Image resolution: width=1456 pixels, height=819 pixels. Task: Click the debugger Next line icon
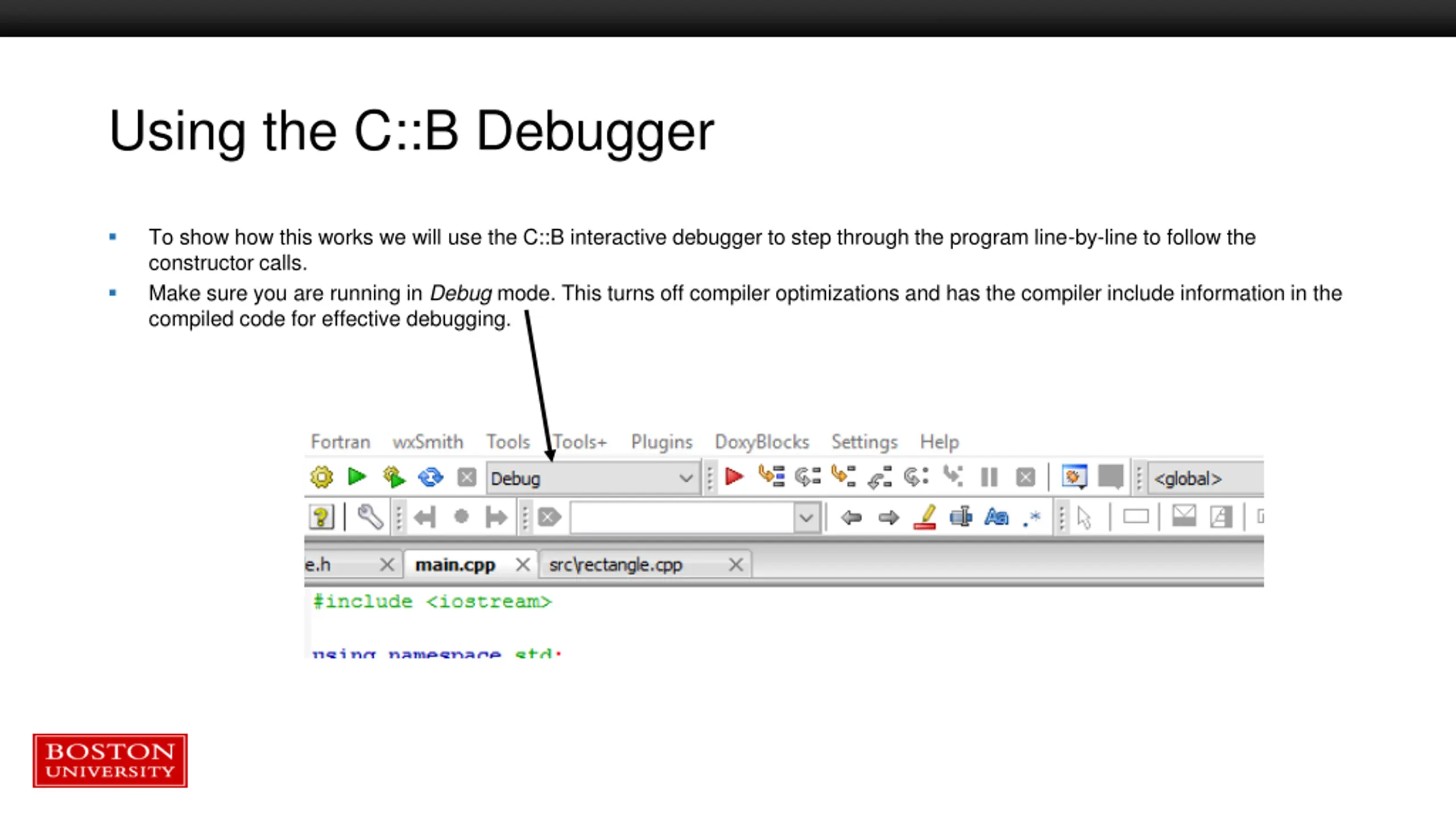[808, 477]
